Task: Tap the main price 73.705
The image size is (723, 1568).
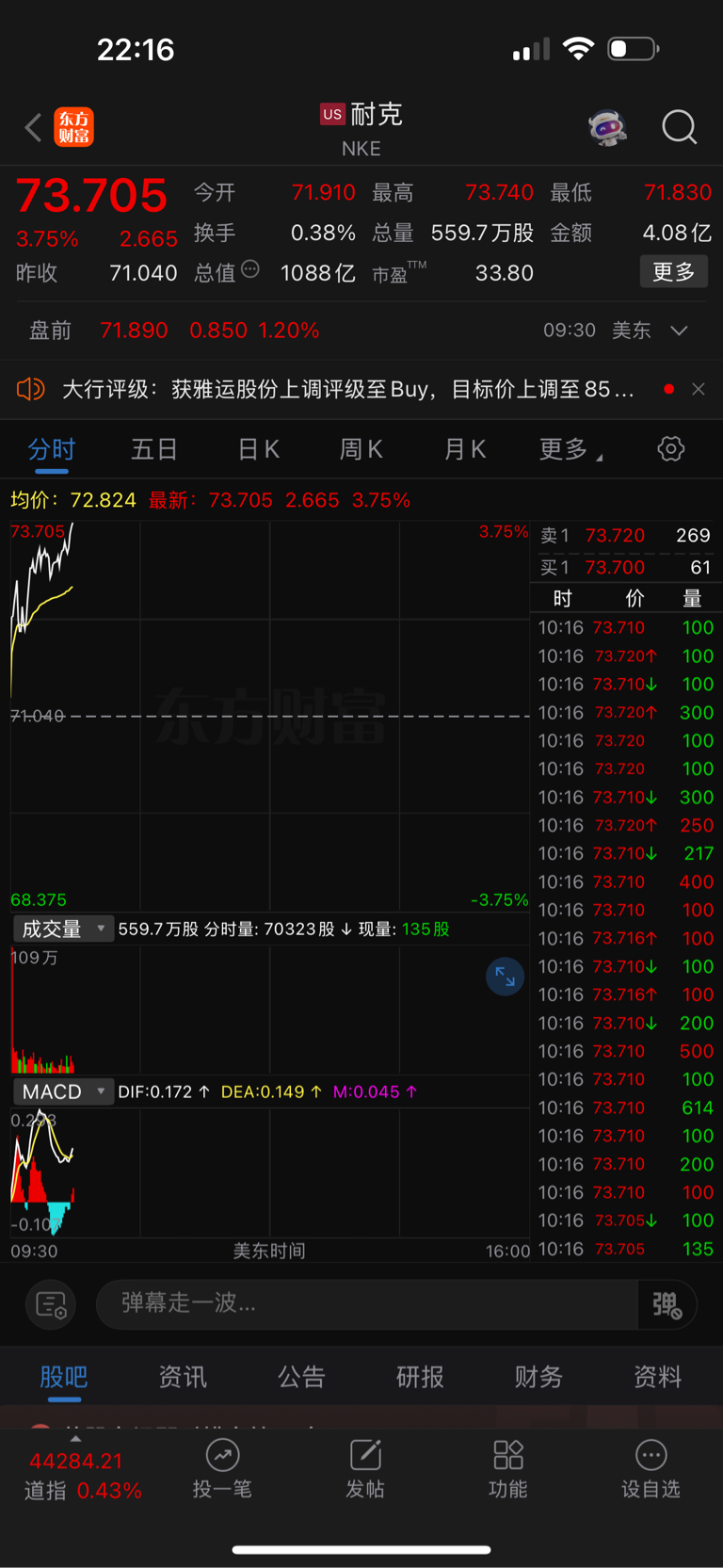Action: [x=91, y=196]
